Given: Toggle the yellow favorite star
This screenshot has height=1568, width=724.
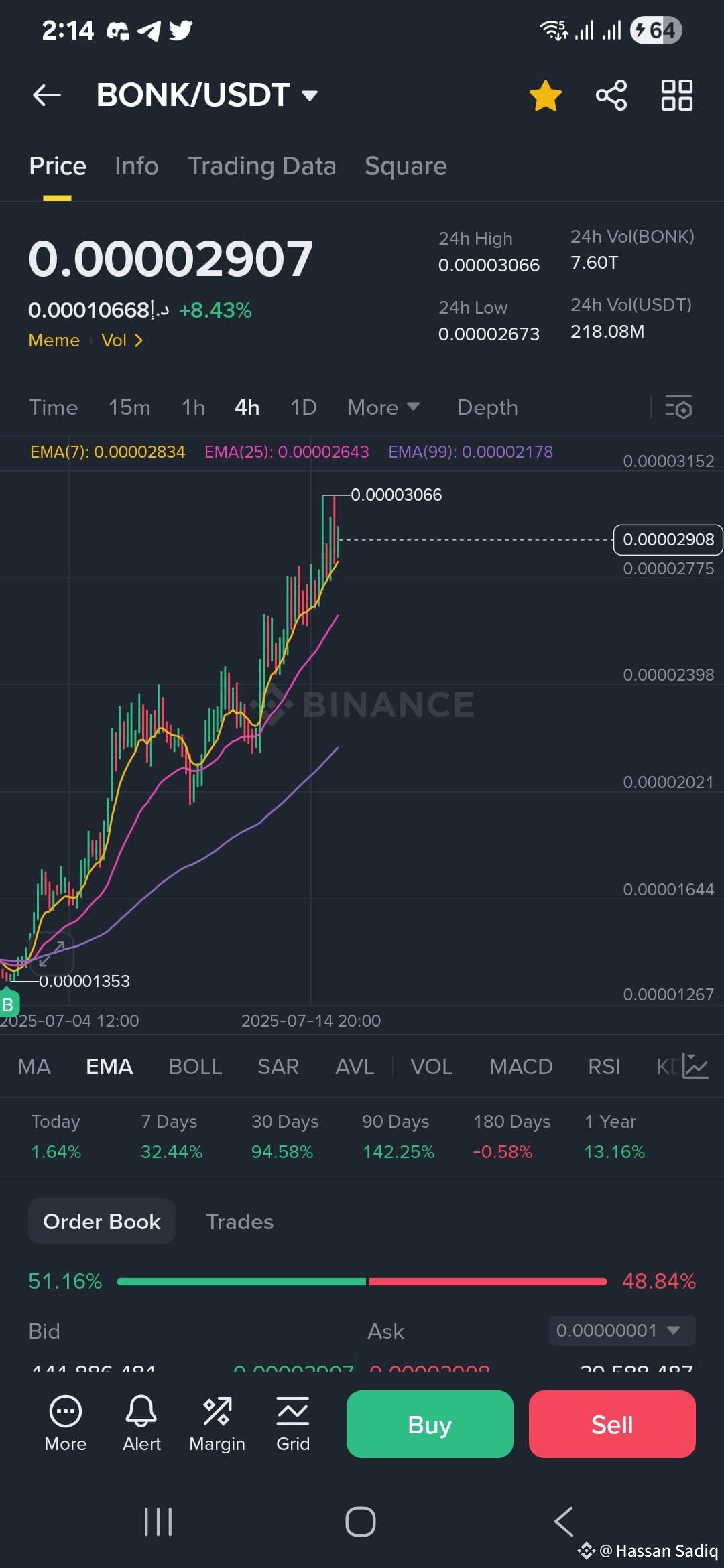Looking at the screenshot, I should pyautogui.click(x=545, y=95).
